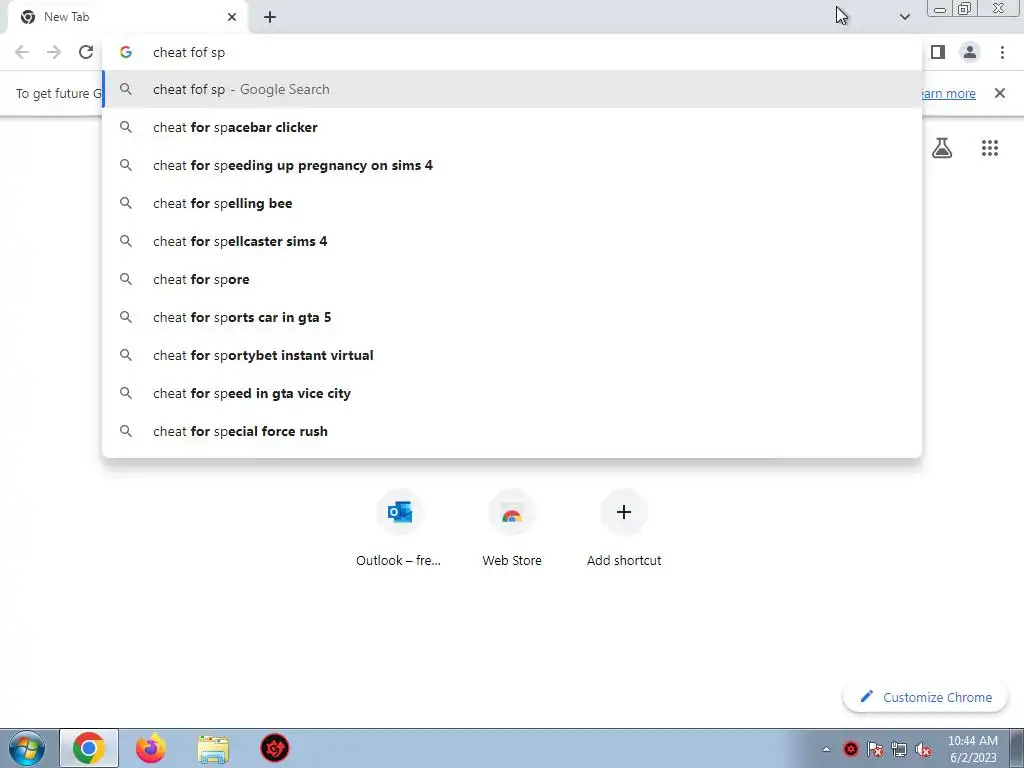This screenshot has width=1024, height=768.
Task: Select the New Tab tab
Action: click(x=127, y=17)
